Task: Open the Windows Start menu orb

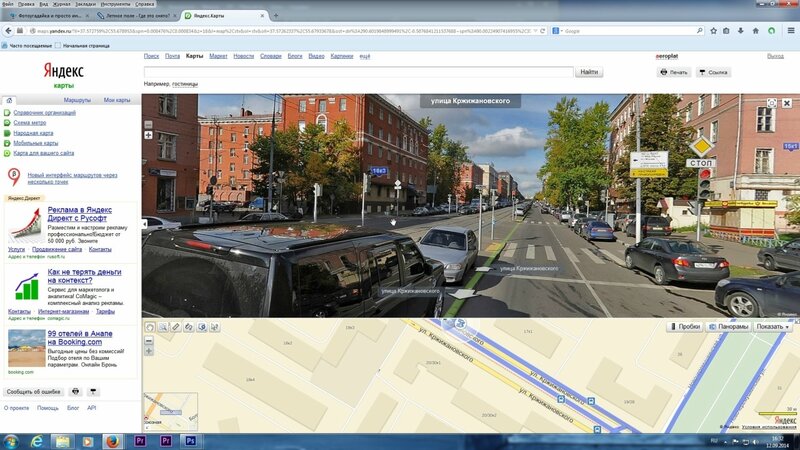Action: pos(11,441)
